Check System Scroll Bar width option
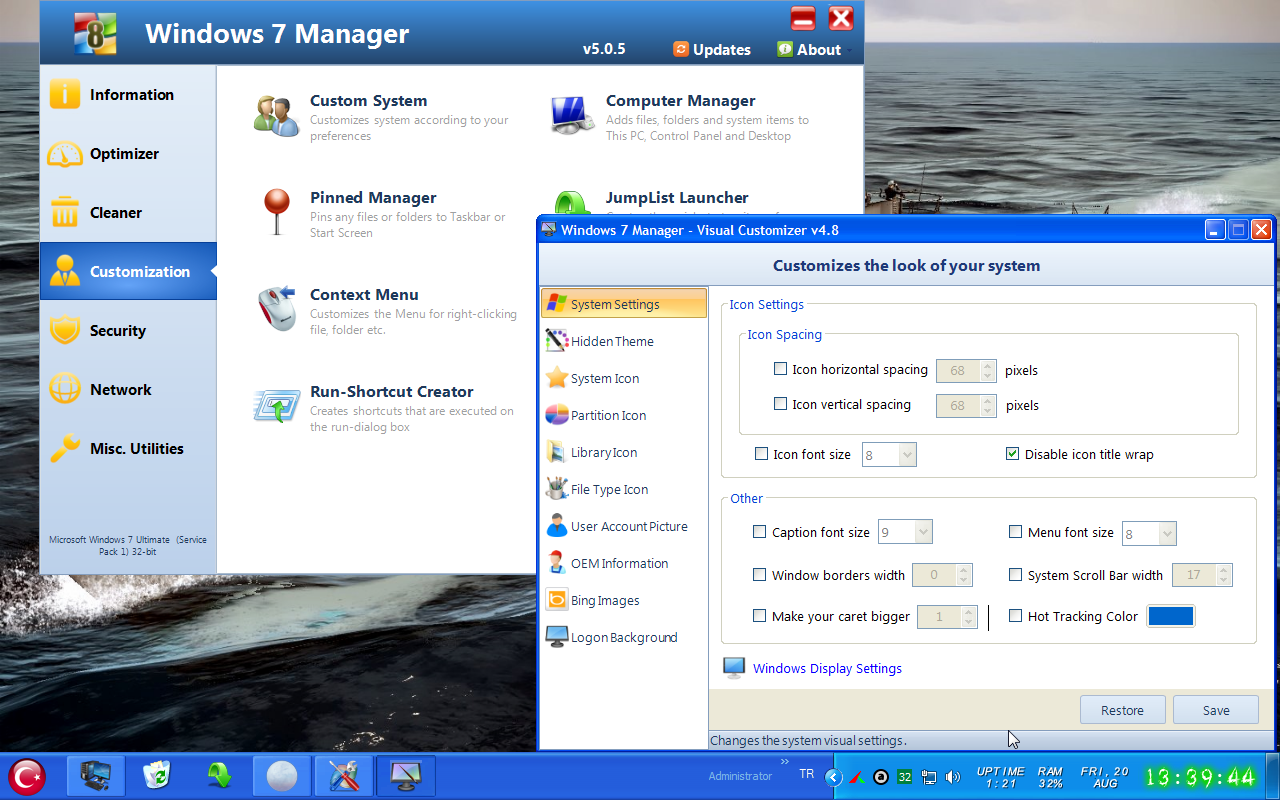This screenshot has width=1280, height=800. 1016,575
